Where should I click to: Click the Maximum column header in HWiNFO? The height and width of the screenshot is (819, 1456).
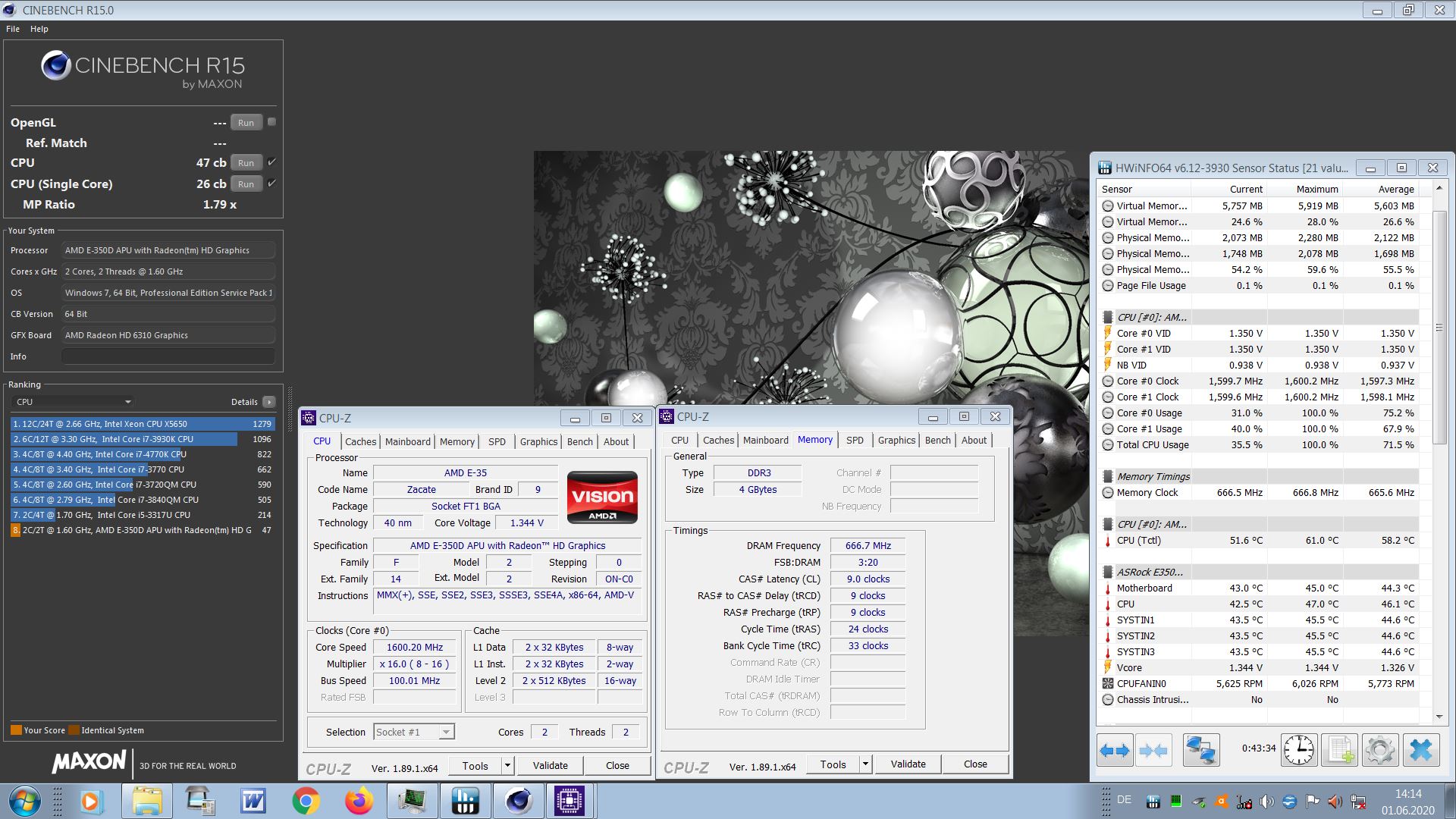(x=1304, y=190)
